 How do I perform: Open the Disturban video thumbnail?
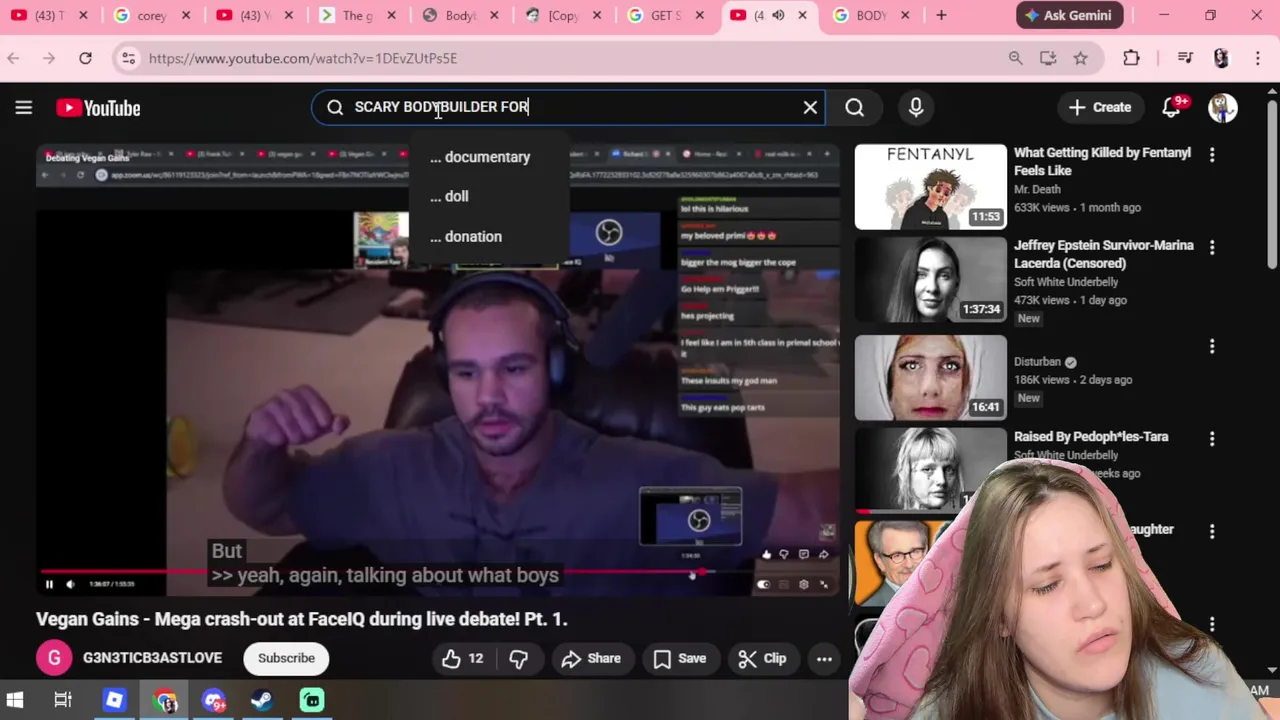(x=930, y=377)
